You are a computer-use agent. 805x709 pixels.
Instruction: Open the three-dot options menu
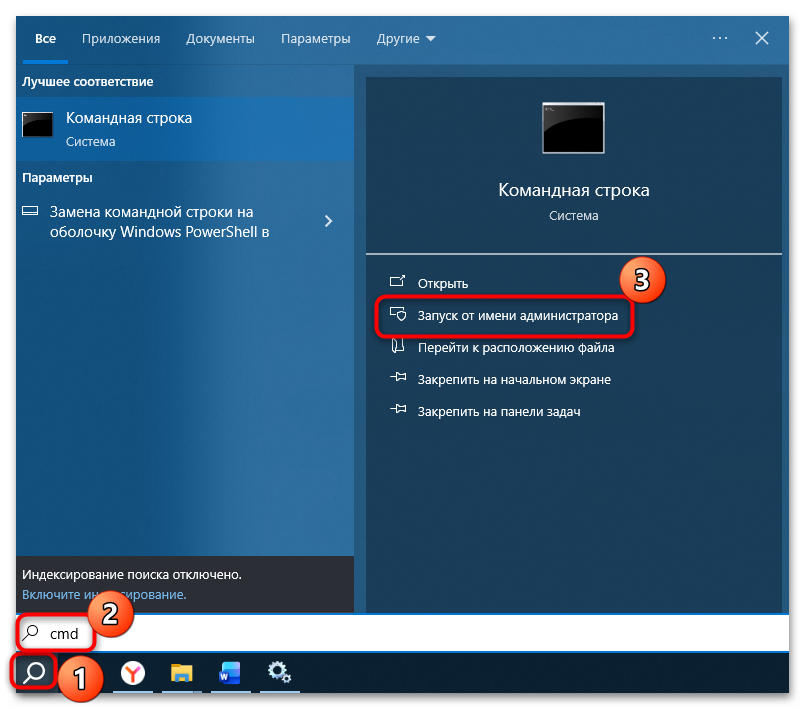(719, 38)
